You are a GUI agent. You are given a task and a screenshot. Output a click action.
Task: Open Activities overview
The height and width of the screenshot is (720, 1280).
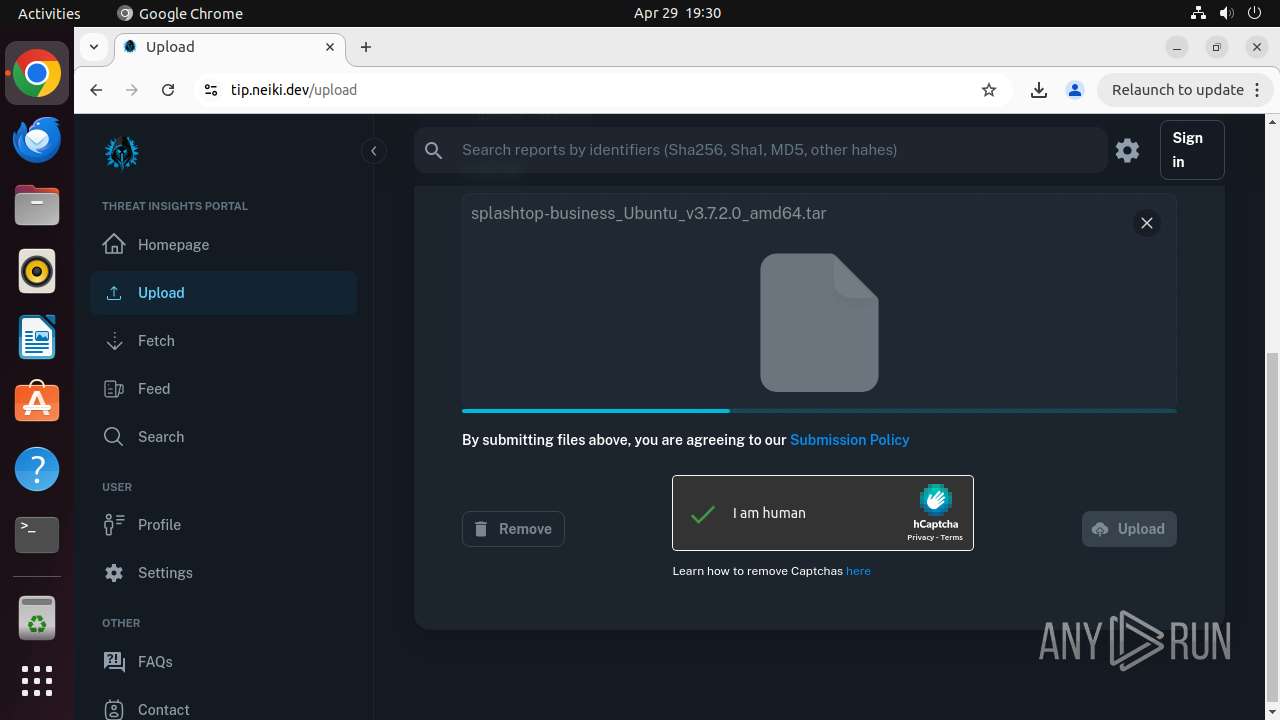pyautogui.click(x=49, y=13)
